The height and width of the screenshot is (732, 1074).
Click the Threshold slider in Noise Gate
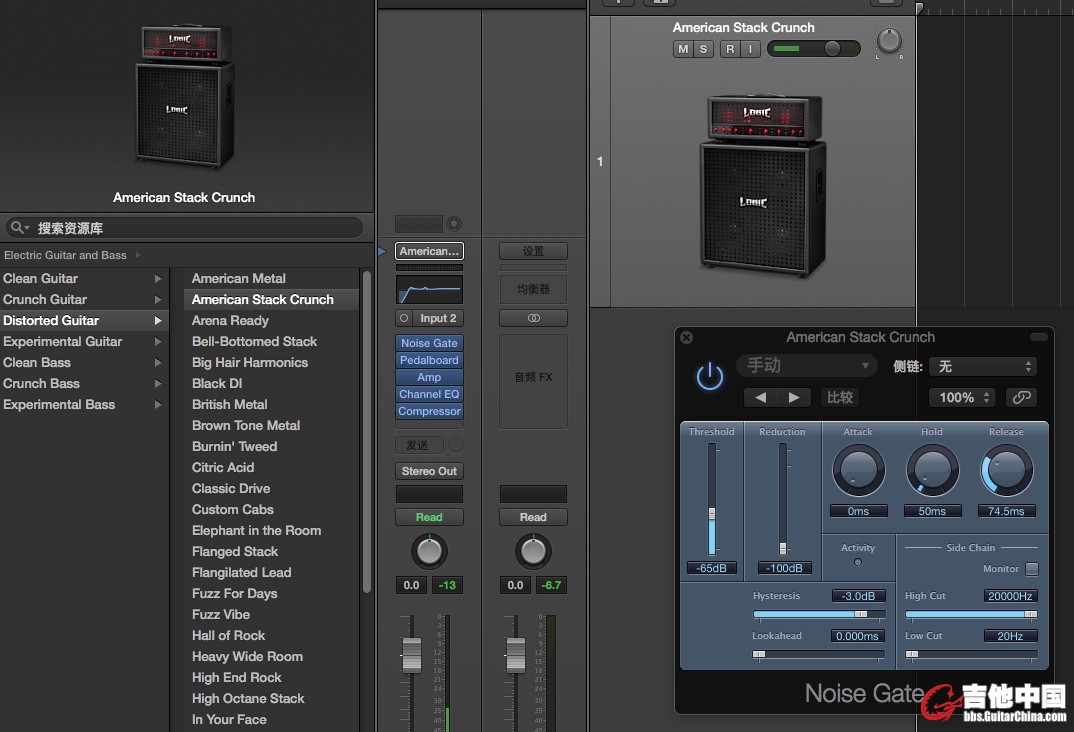[712, 498]
